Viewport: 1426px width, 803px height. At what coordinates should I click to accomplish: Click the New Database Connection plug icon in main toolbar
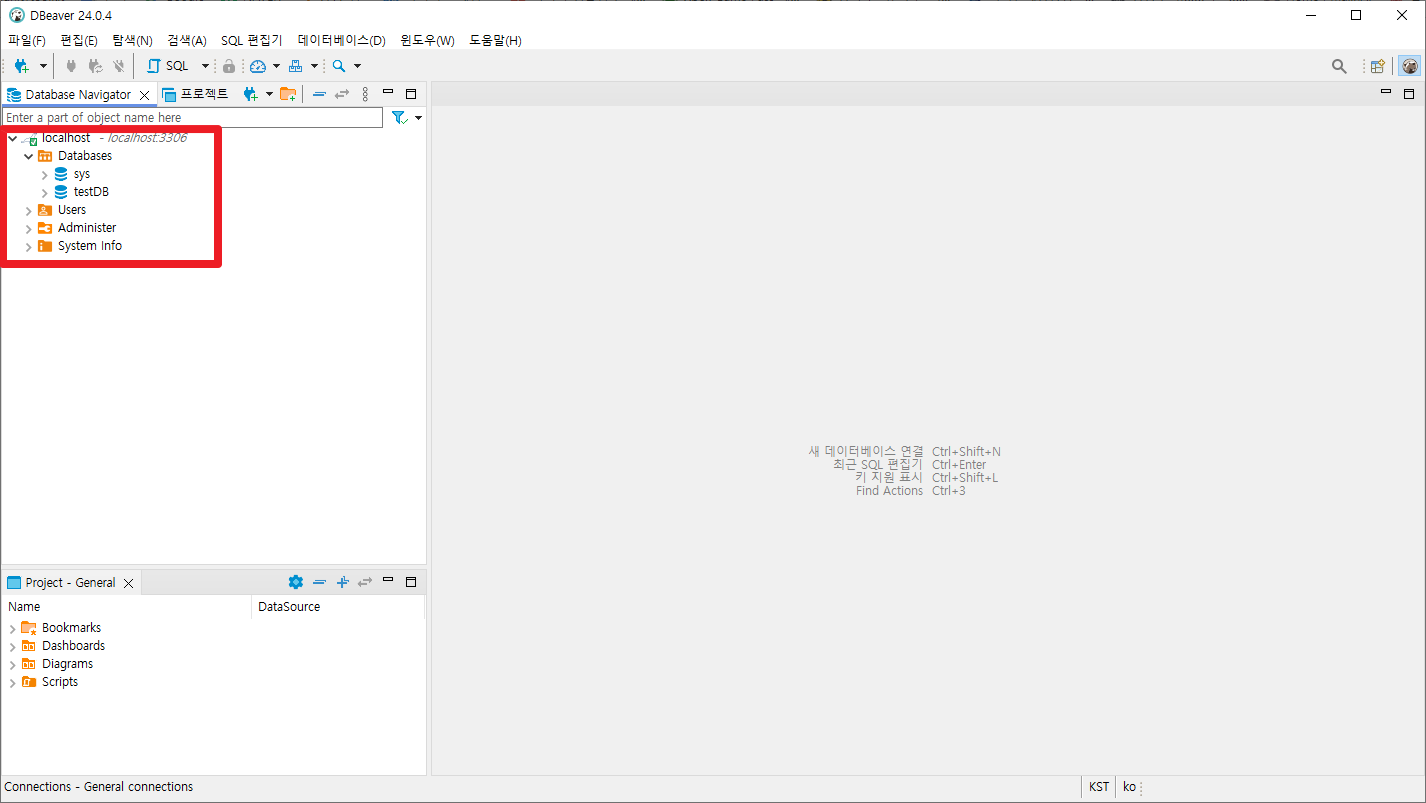click(22, 66)
